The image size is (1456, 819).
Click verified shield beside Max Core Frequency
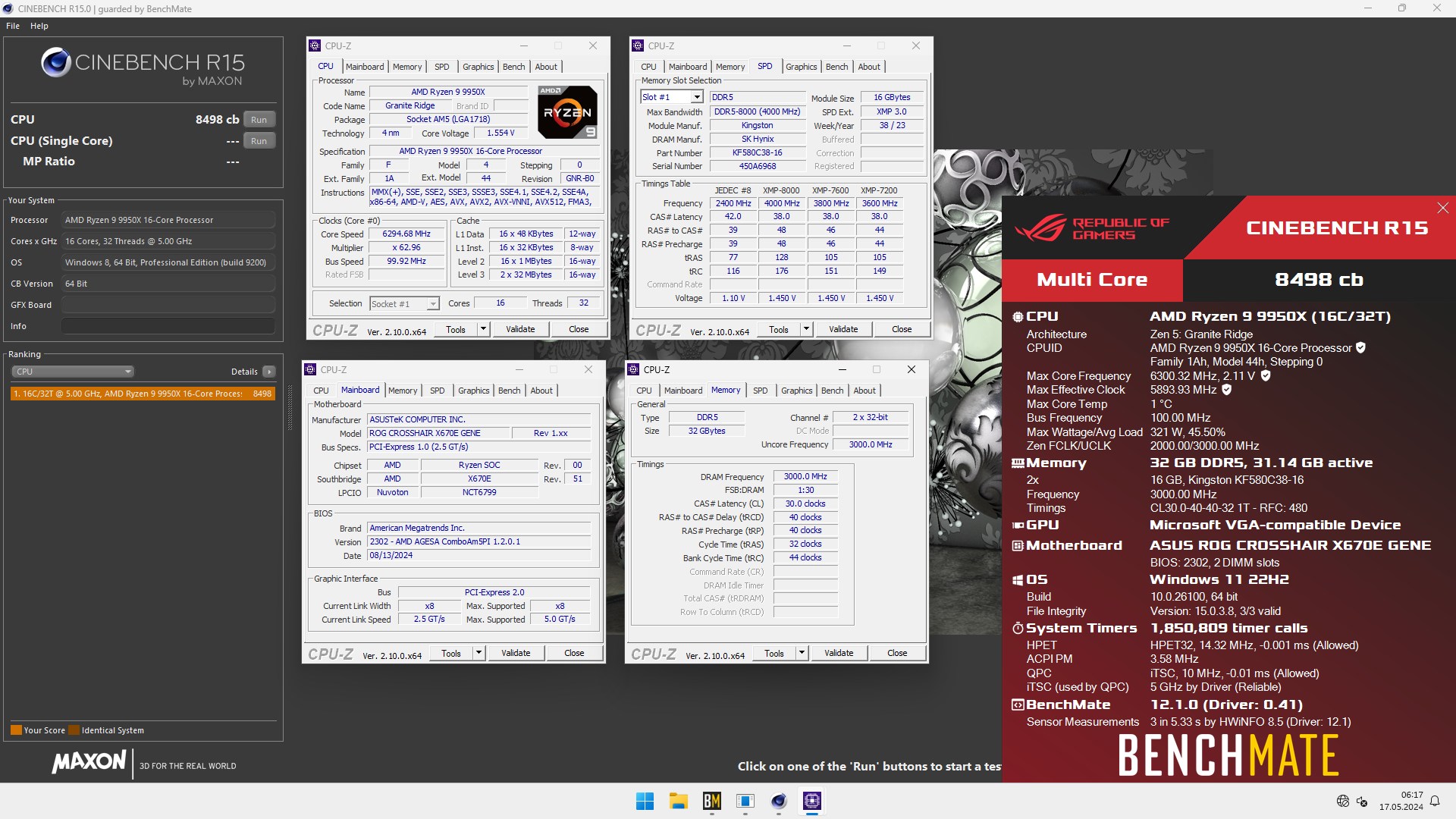coord(1266,375)
